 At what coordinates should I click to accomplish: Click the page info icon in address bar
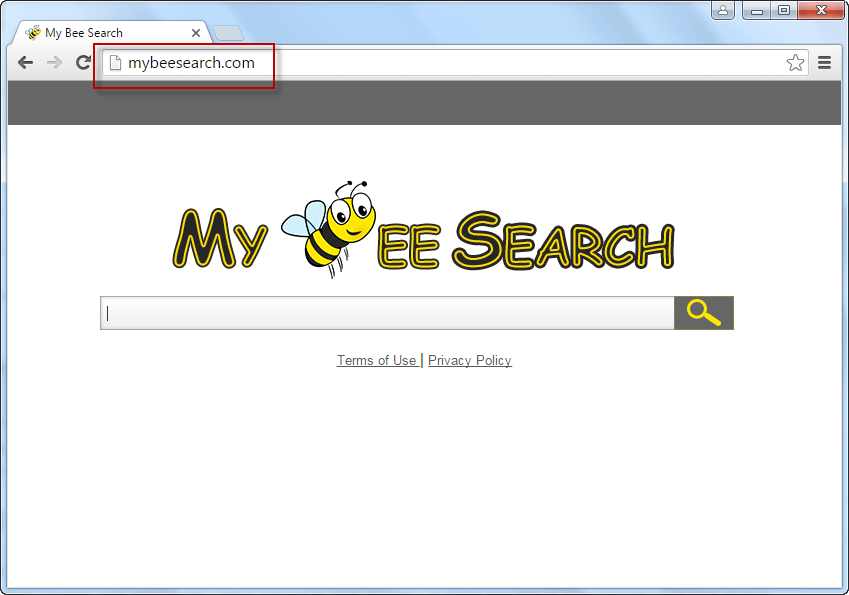pos(115,63)
